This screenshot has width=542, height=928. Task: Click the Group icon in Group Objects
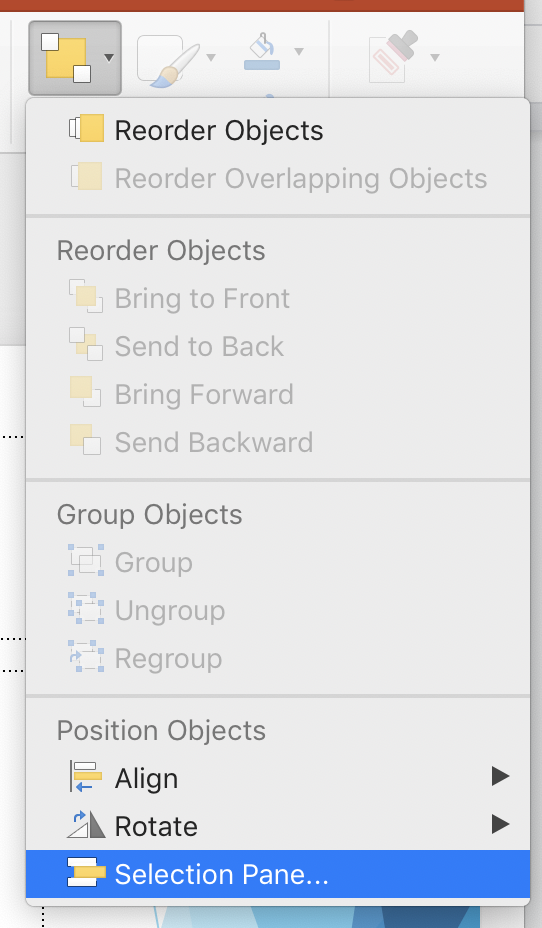tap(86, 560)
